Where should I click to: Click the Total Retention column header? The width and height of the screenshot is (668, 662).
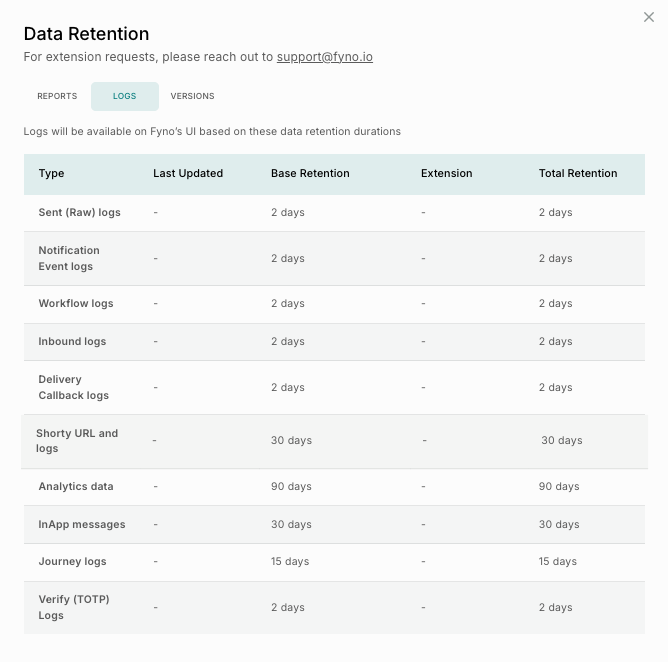tap(578, 173)
